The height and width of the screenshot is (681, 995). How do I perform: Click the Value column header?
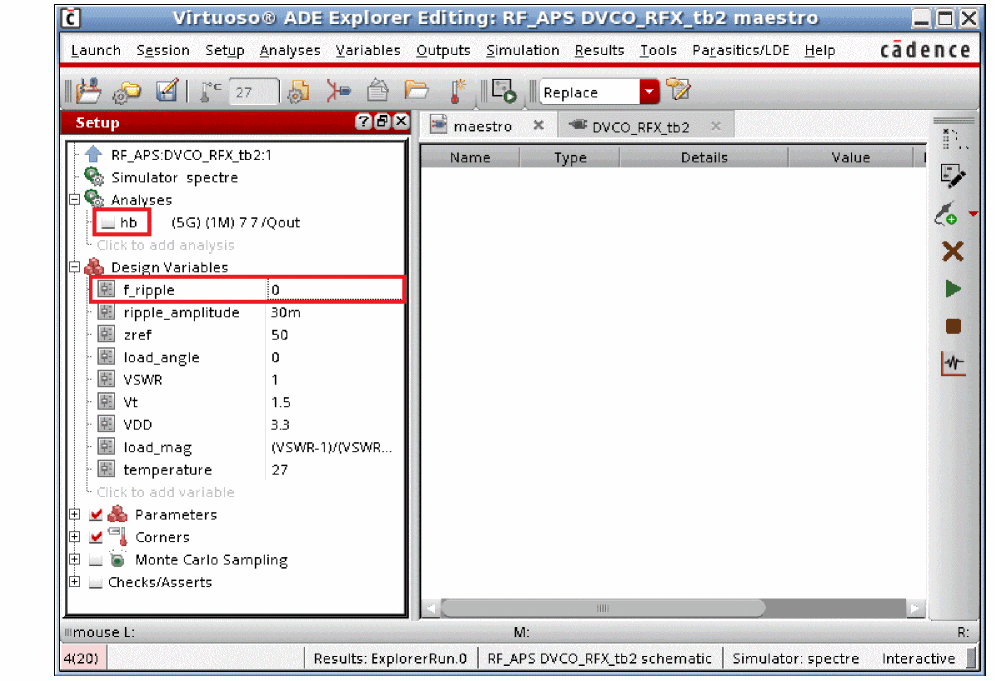[x=850, y=157]
